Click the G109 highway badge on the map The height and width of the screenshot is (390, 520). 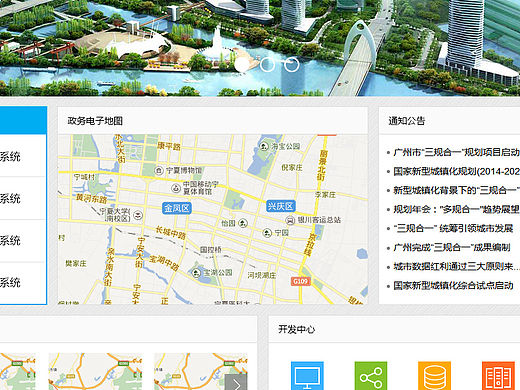tap(301, 281)
